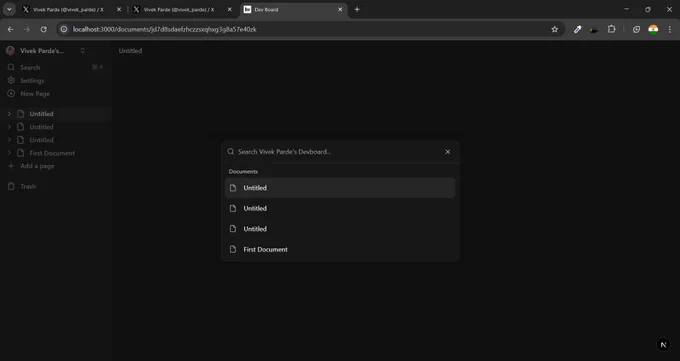View site information icon in address bar
680x361 pixels.
(64, 30)
